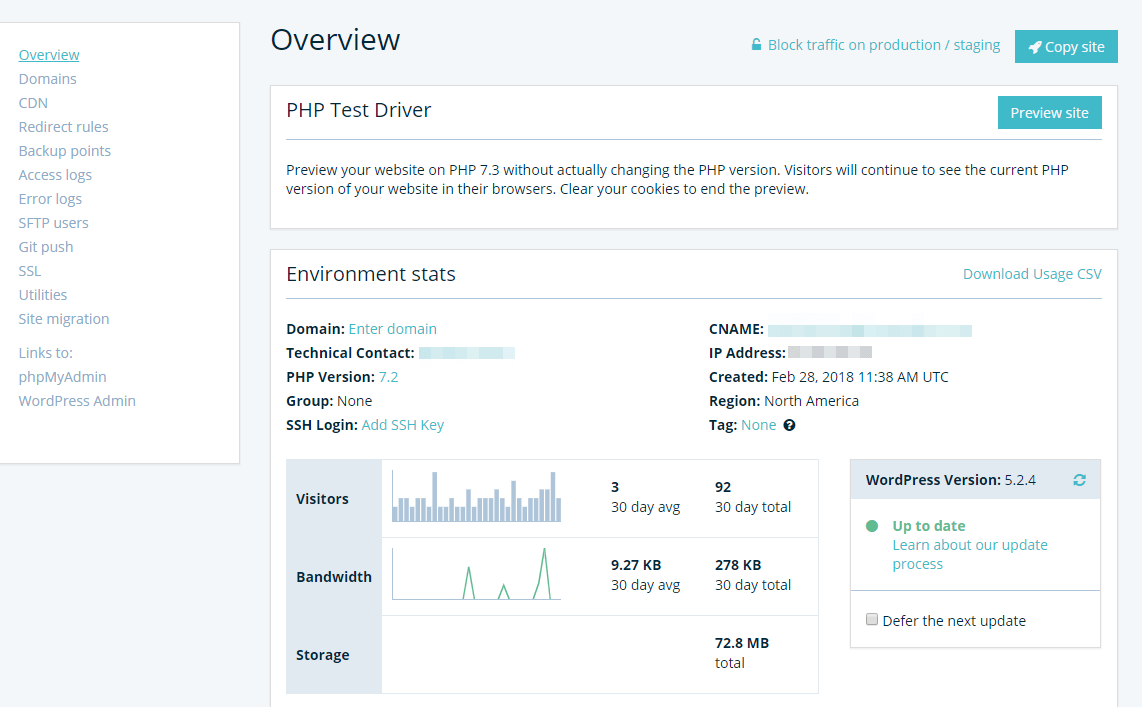1142x707 pixels.
Task: Click Enter domain link
Action: 393,329
